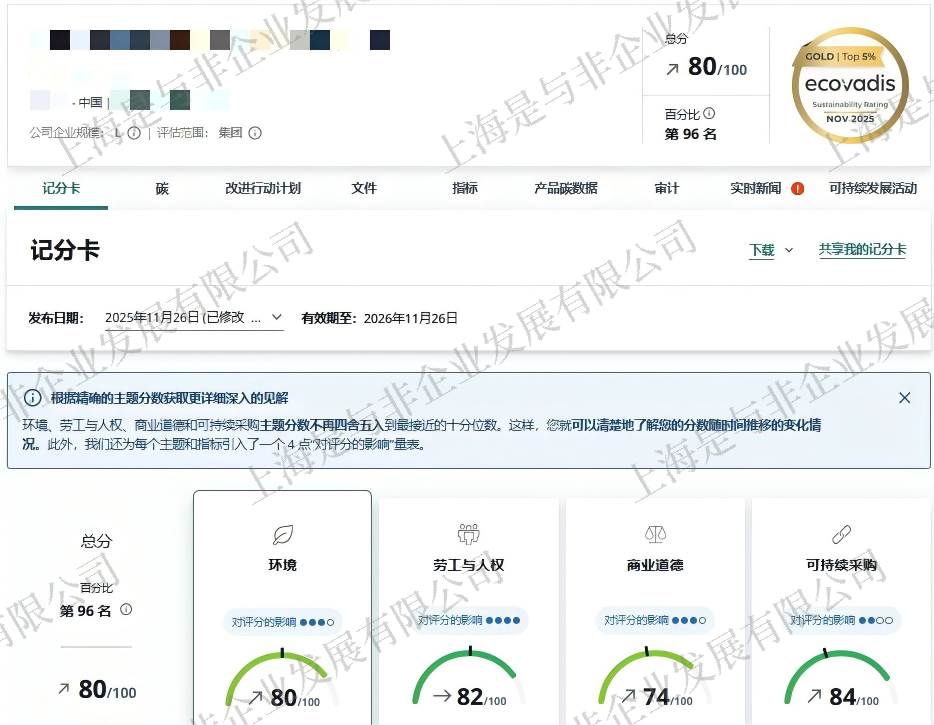934x725 pixels.
Task: Select the 可持续发展活动 tab
Action: point(873,188)
